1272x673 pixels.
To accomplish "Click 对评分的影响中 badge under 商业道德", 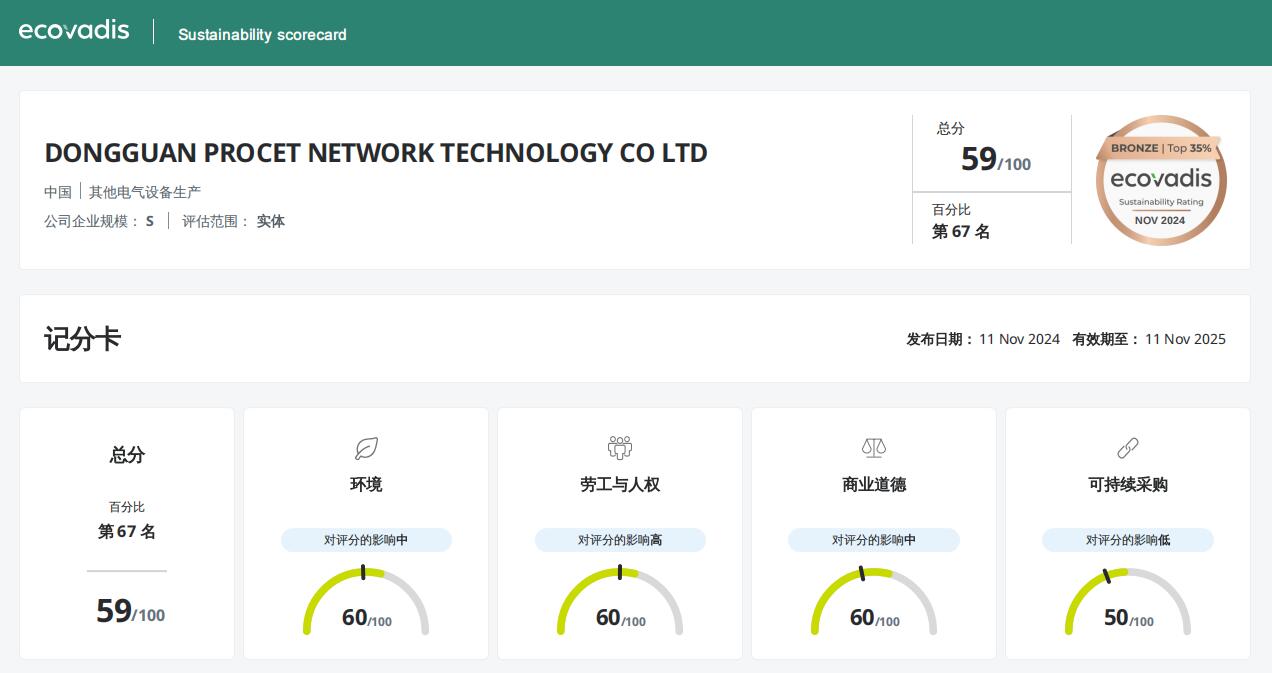I will tap(874, 540).
